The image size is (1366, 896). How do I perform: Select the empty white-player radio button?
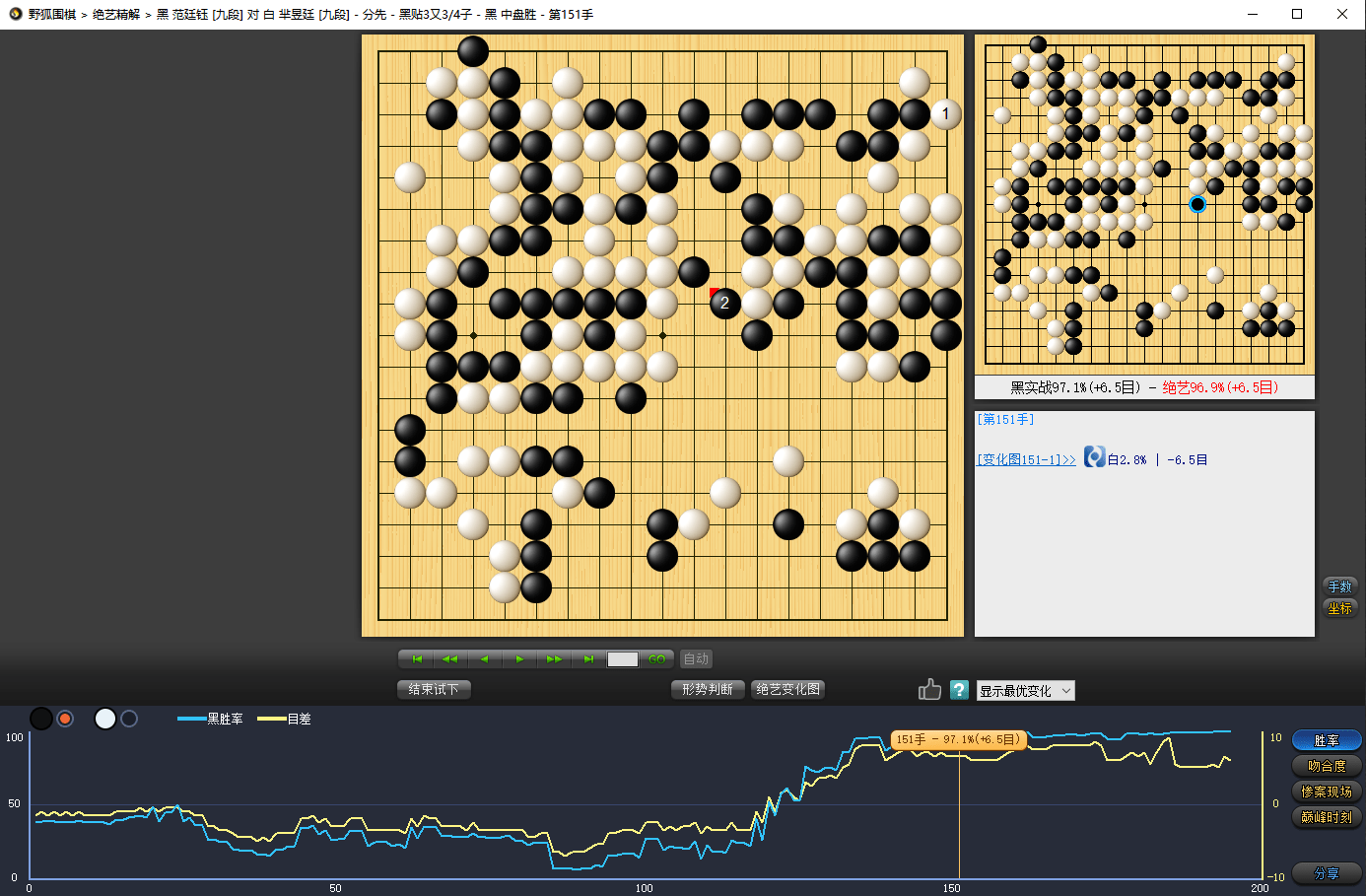[129, 719]
